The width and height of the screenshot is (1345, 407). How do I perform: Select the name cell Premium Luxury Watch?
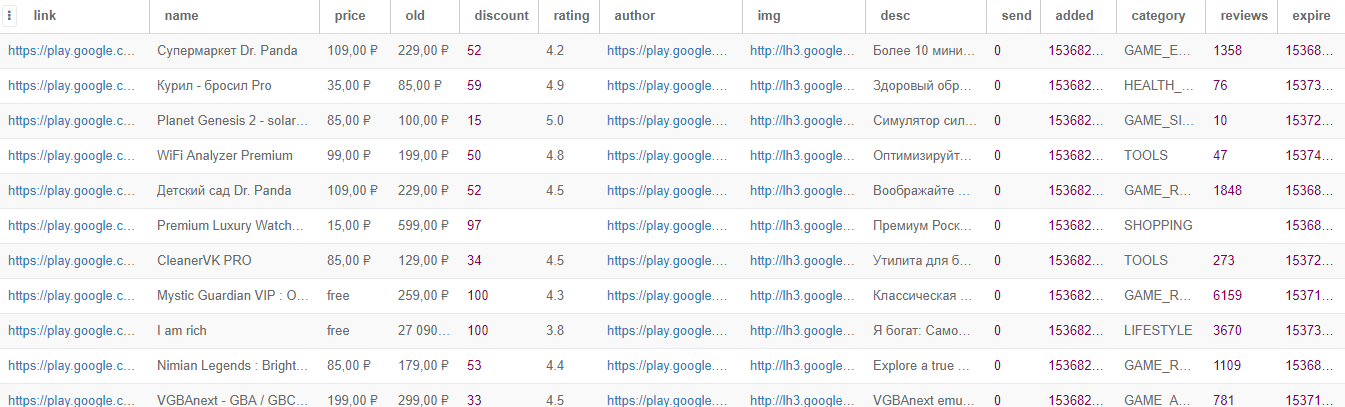(230, 226)
